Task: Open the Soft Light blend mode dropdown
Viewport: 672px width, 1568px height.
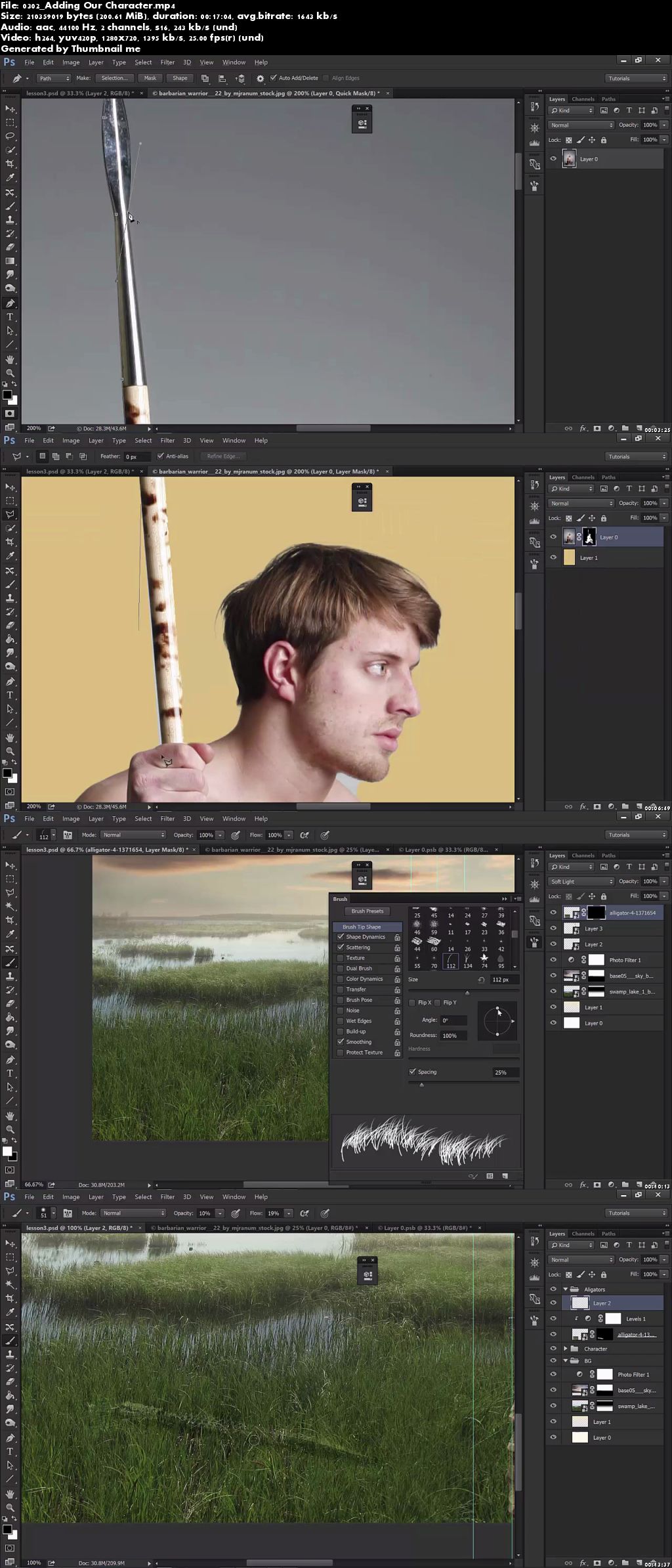Action: point(581,881)
